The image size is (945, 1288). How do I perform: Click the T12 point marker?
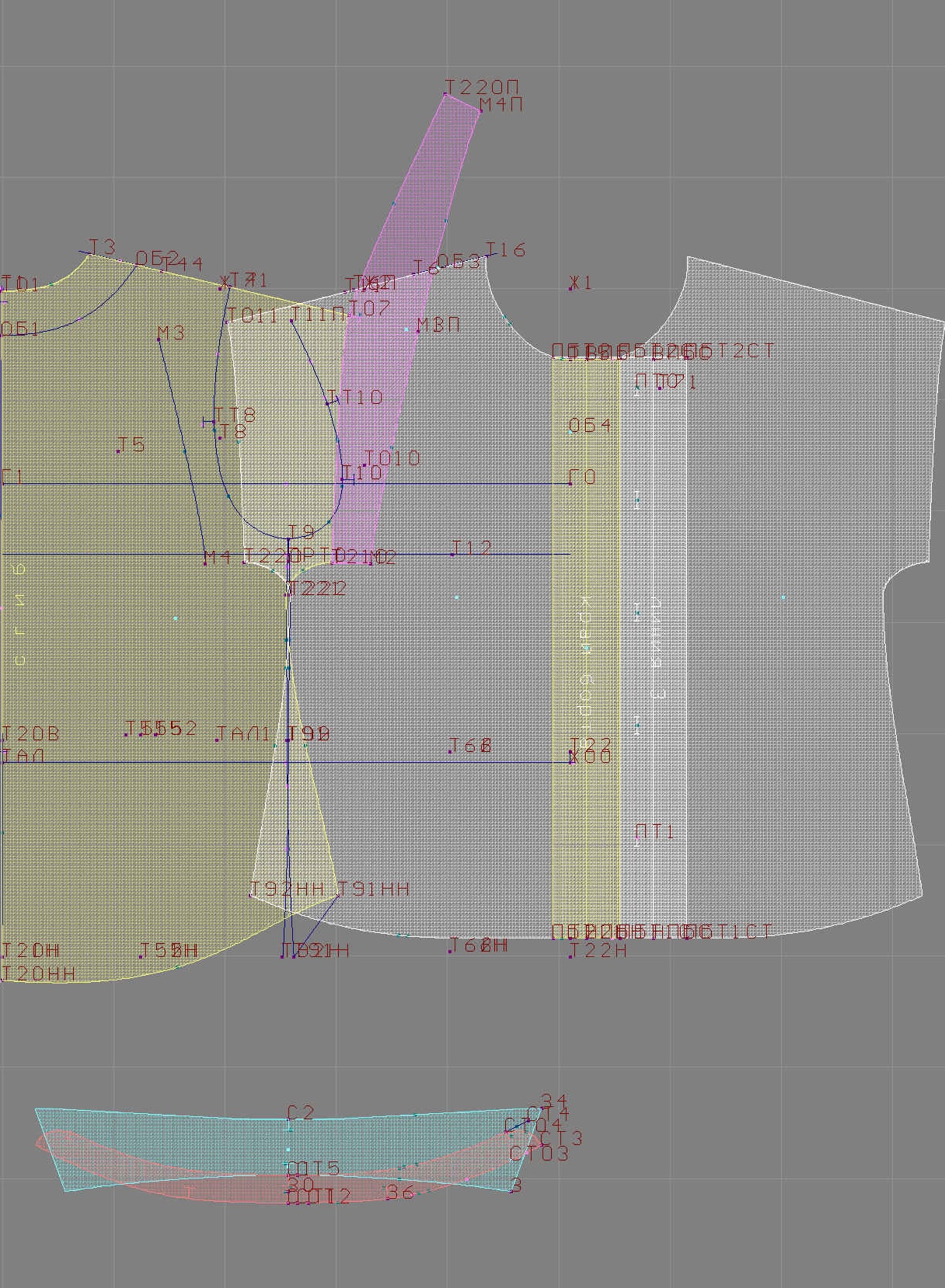[x=453, y=554]
